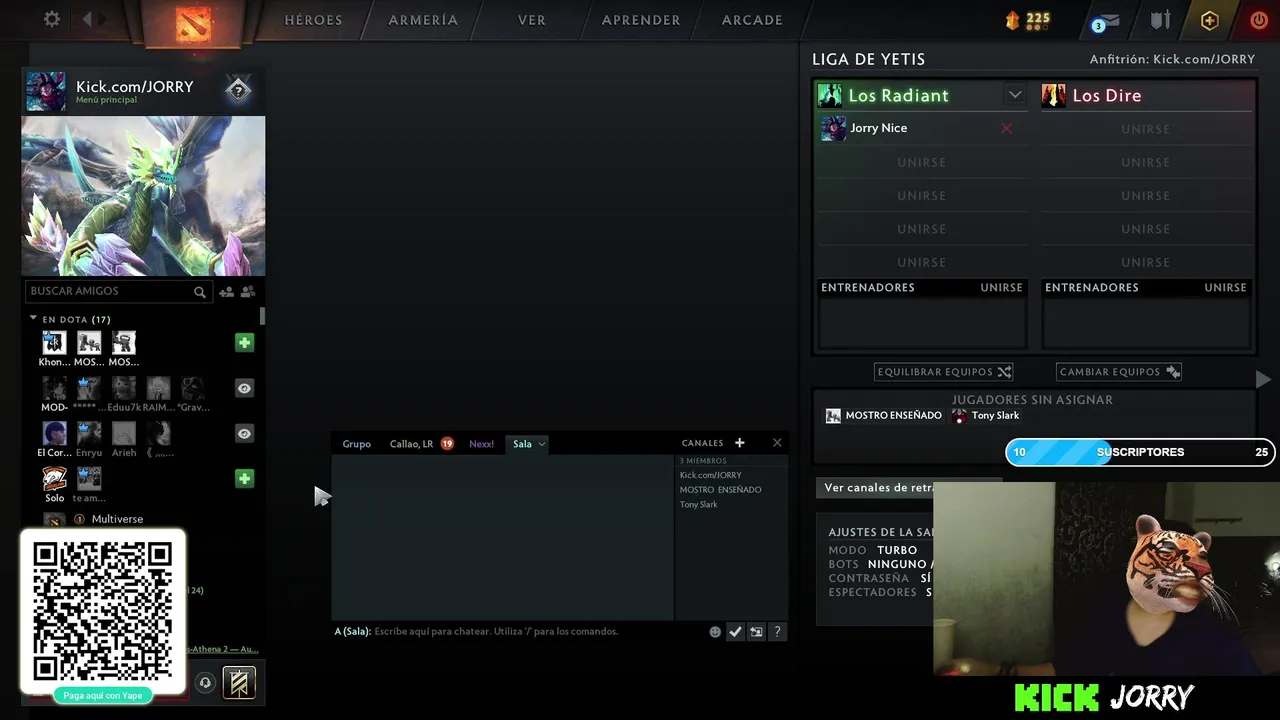Click the search magnifier in Buscar Amigos
The image size is (1280, 720).
[200, 292]
